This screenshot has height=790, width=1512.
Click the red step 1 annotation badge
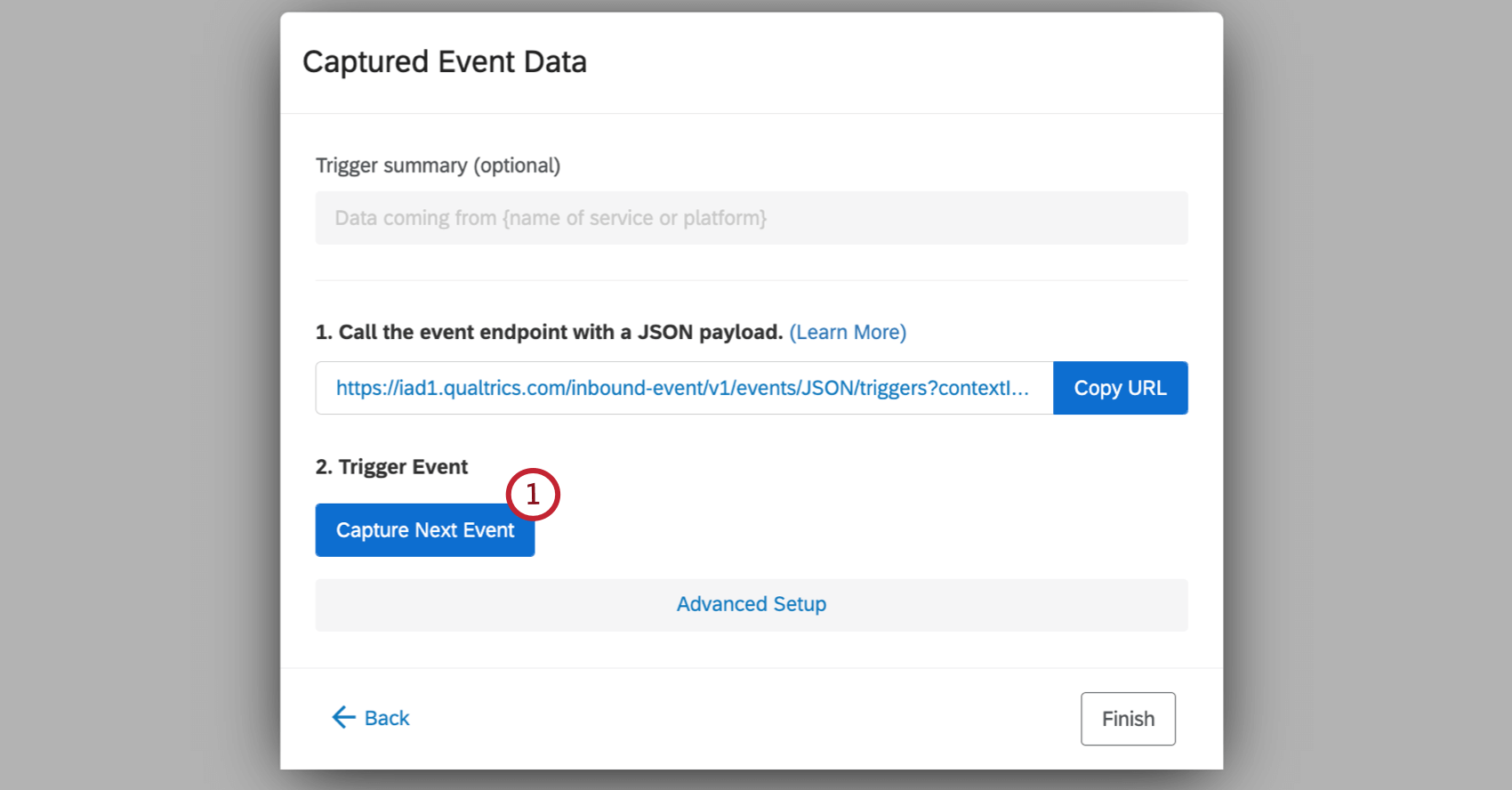tap(533, 494)
